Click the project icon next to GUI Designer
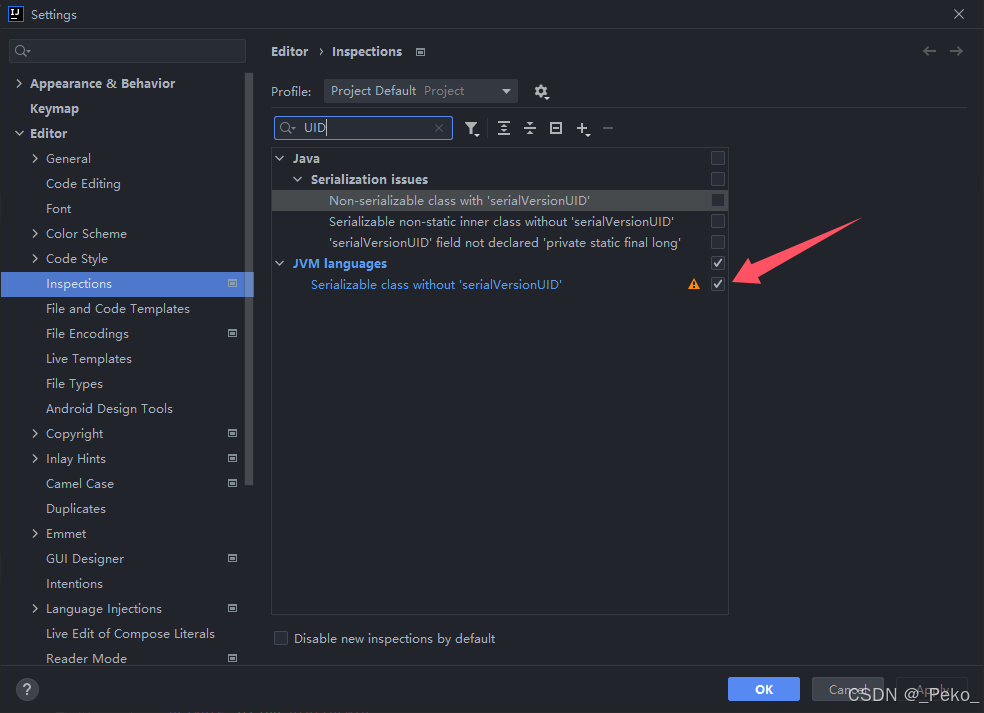The height and width of the screenshot is (713, 984). [x=232, y=558]
